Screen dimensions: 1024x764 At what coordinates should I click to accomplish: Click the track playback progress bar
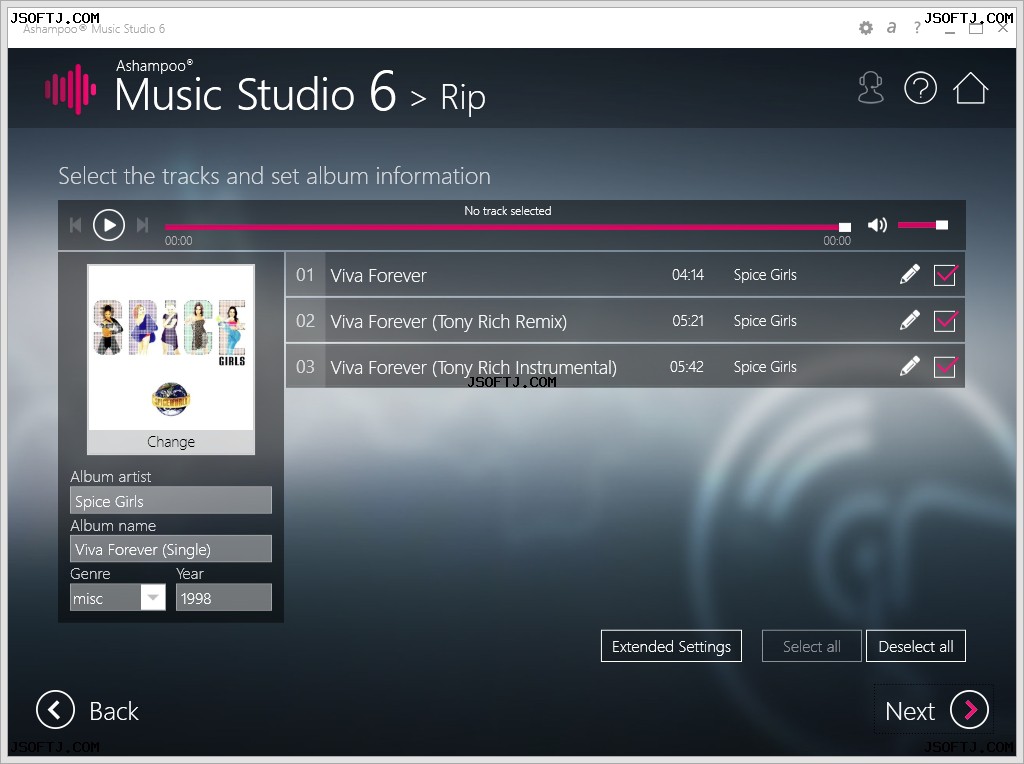507,227
